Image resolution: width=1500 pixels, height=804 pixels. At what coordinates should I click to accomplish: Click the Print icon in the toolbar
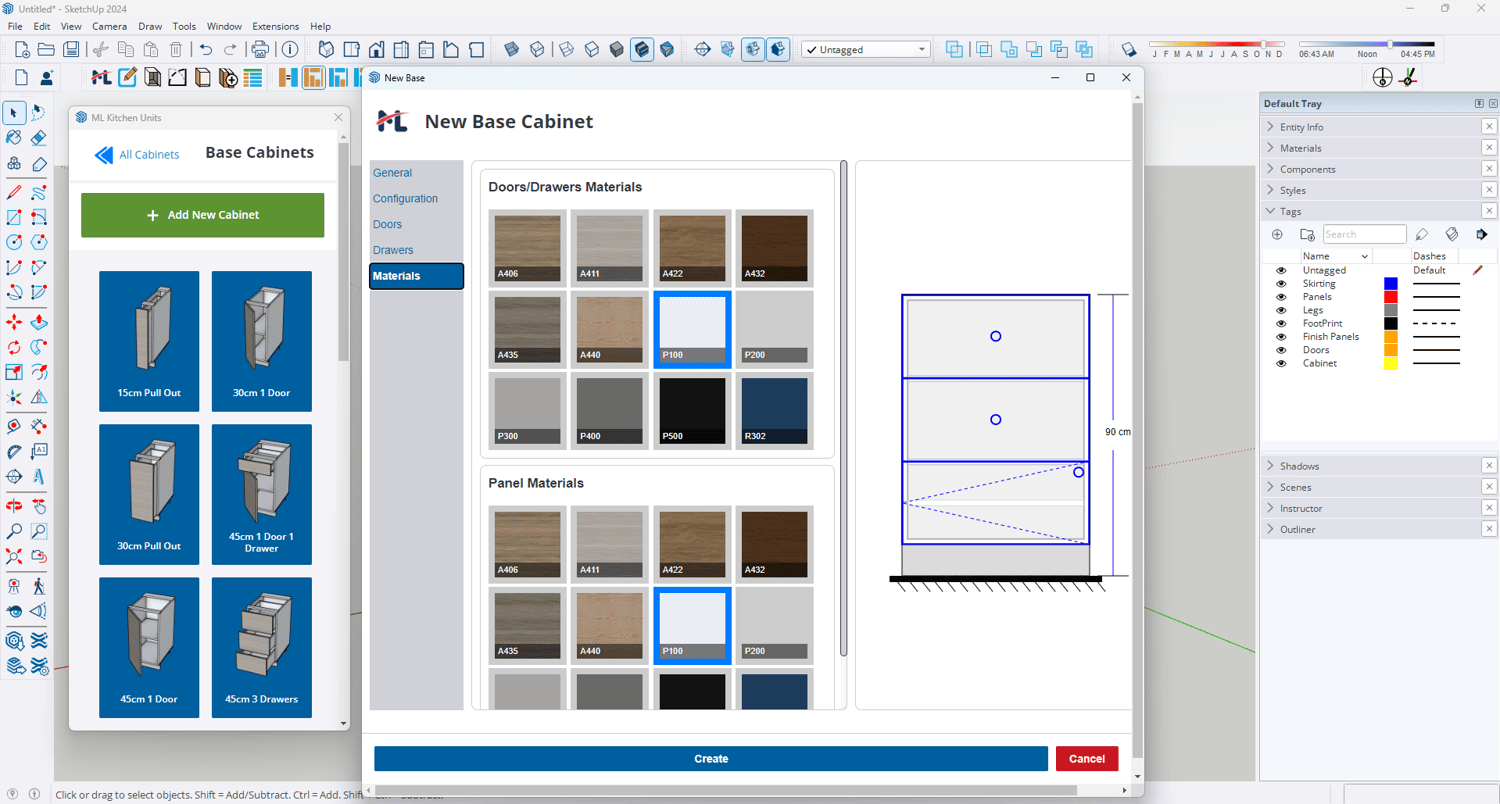click(x=260, y=49)
